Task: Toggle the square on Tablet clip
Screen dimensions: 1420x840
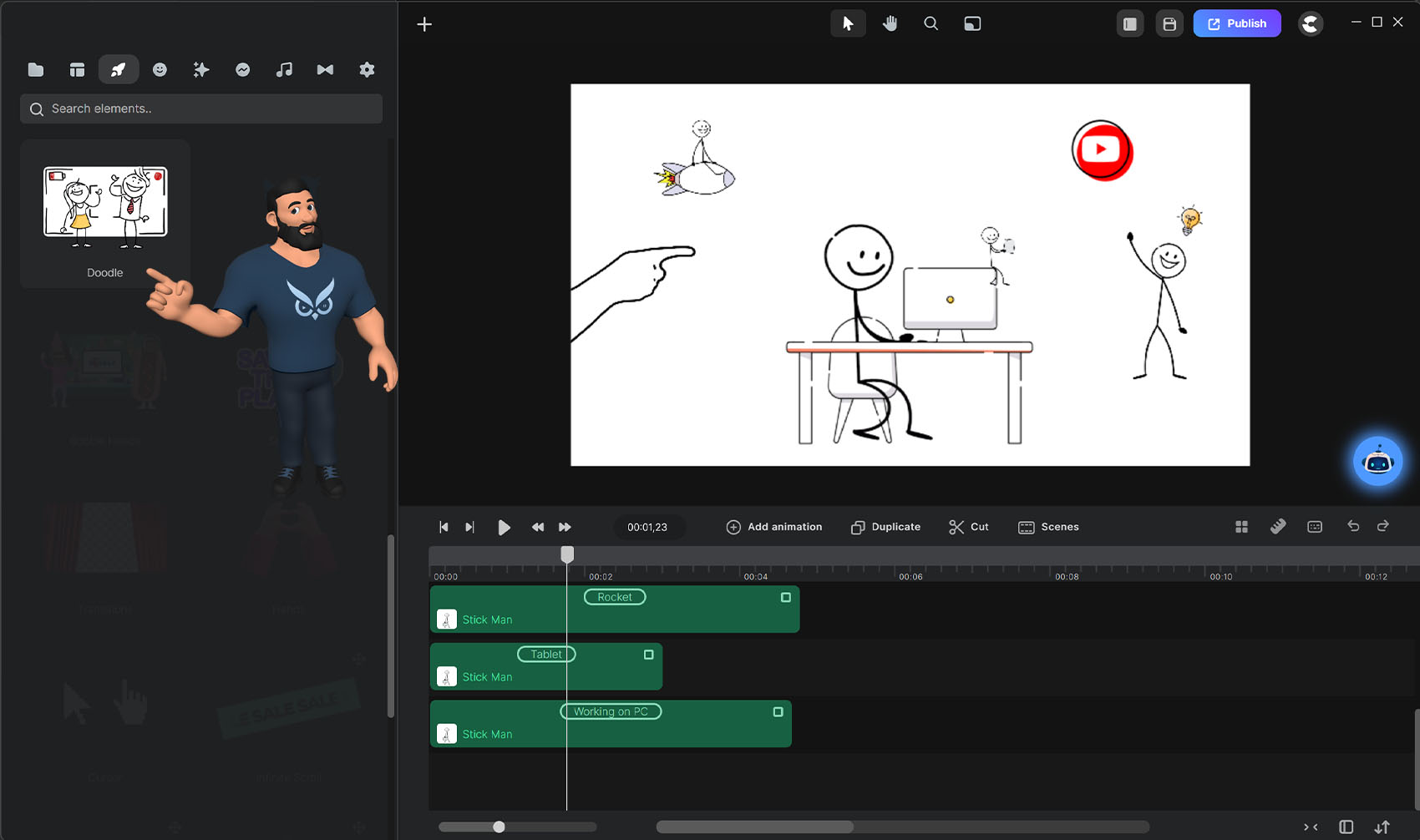Action: pos(648,655)
